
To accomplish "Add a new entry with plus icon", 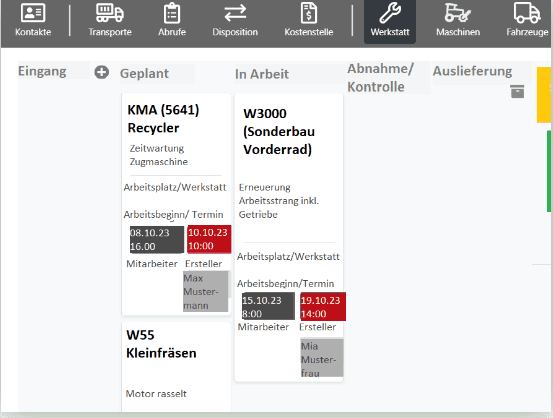I will click(102, 72).
